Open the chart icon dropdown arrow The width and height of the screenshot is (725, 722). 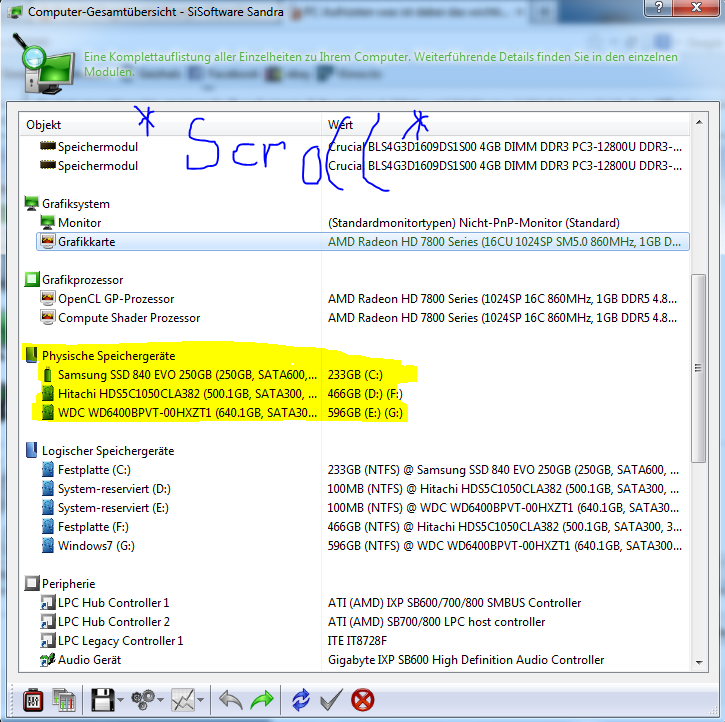(x=201, y=700)
